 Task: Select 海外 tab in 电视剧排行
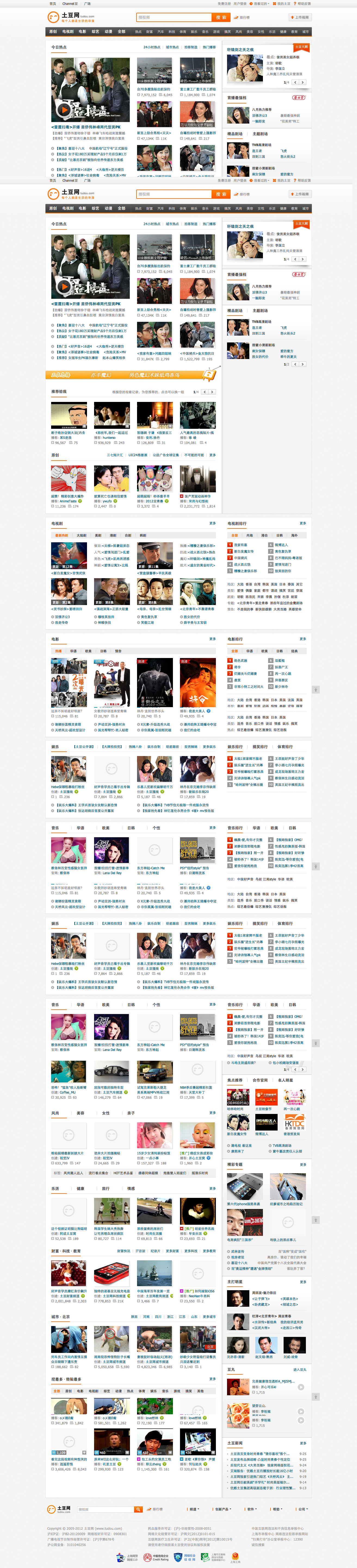295,536
